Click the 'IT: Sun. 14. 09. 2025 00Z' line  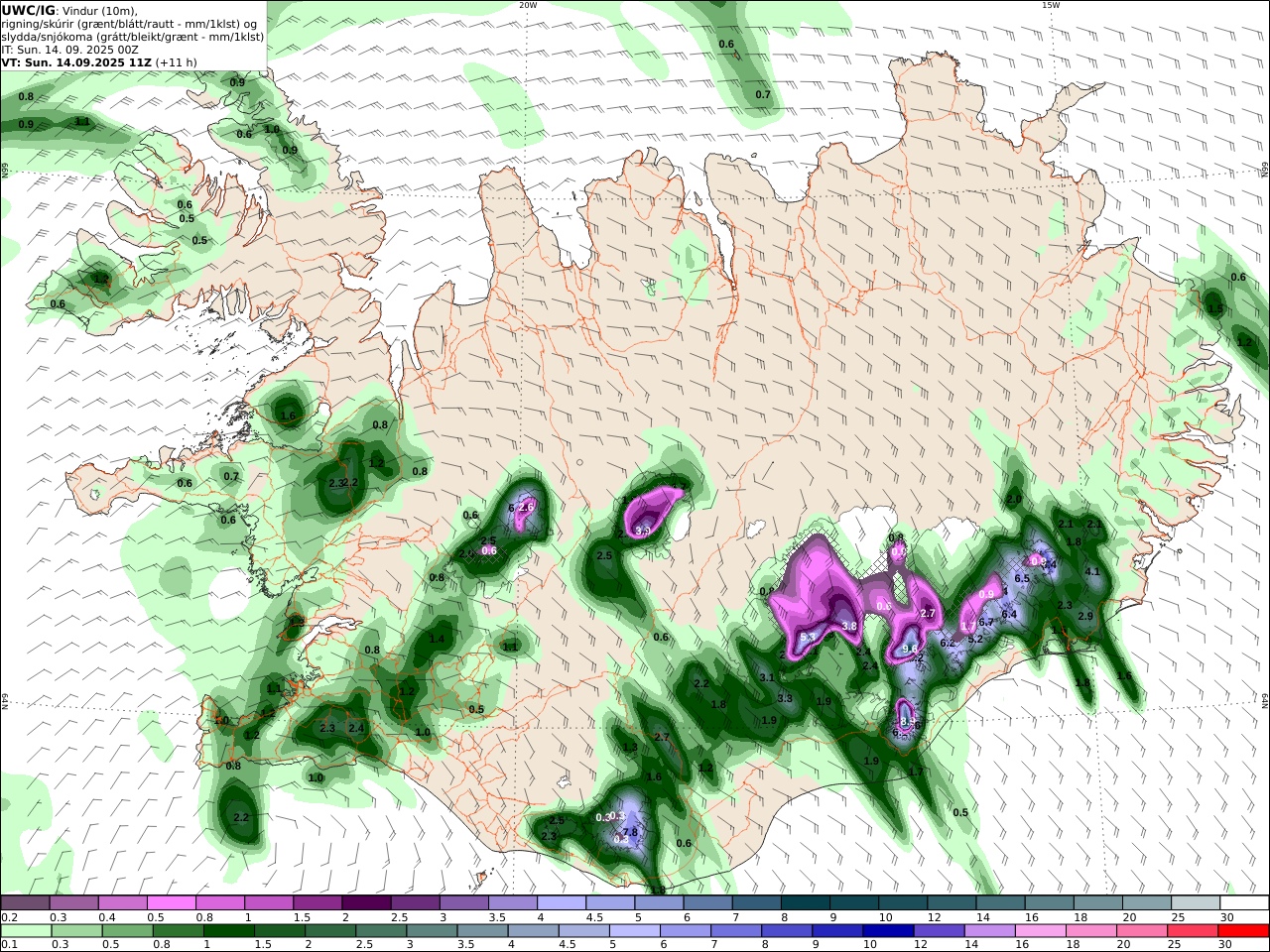coord(69,49)
